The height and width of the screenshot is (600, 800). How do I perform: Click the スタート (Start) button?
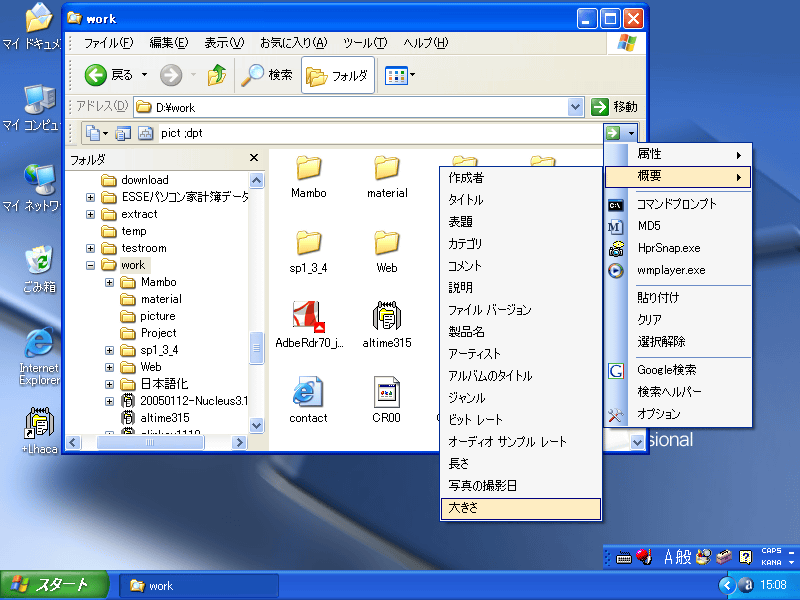(50, 584)
